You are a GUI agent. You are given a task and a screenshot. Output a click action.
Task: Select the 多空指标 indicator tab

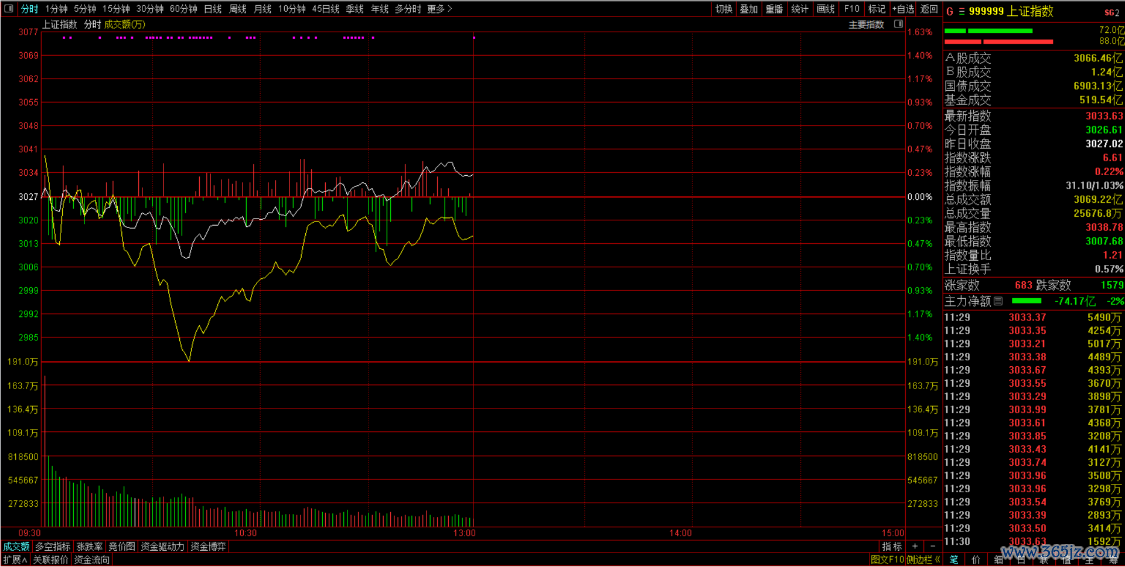click(x=53, y=547)
